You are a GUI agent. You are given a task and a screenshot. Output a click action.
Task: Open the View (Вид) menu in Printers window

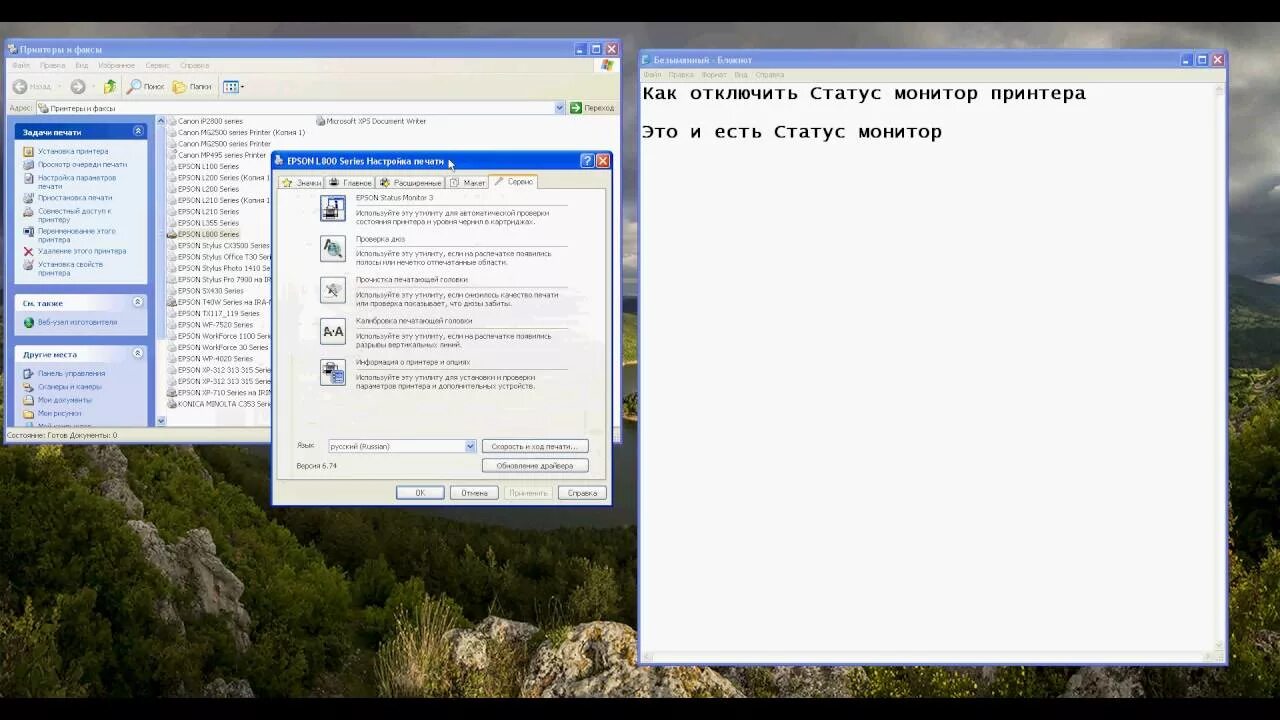pos(82,65)
